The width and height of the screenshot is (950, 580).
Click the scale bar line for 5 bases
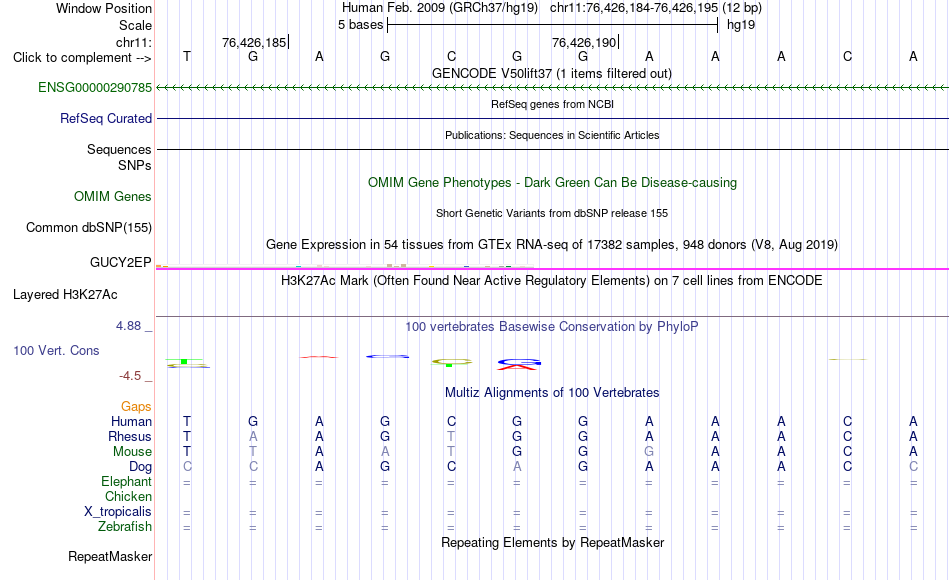click(x=553, y=25)
